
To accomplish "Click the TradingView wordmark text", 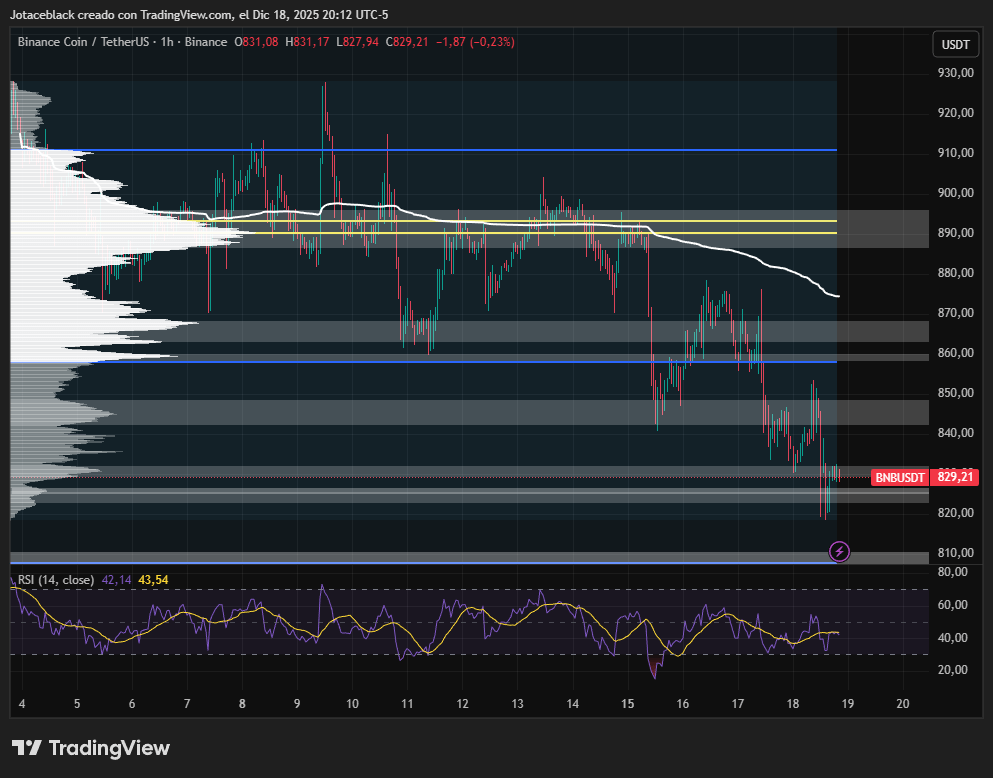I will (x=109, y=748).
